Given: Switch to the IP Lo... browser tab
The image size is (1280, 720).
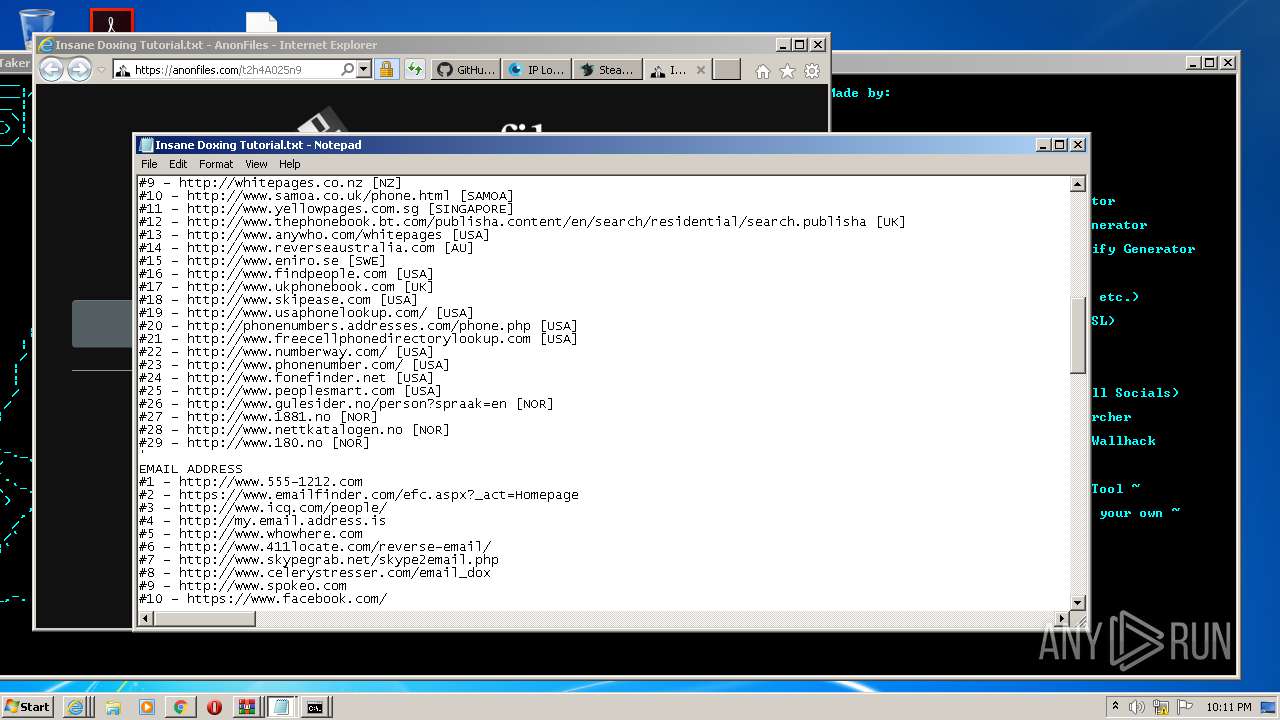Looking at the screenshot, I should [537, 70].
